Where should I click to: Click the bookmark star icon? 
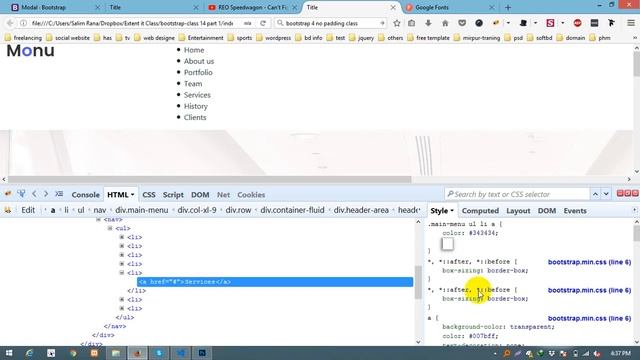click(x=396, y=23)
